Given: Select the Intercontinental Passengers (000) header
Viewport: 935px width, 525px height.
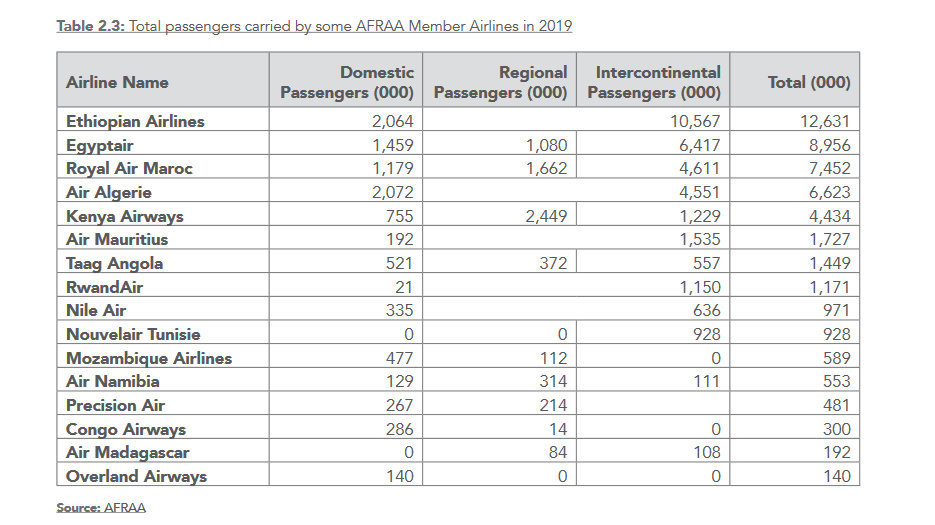Looking at the screenshot, I should [x=654, y=82].
